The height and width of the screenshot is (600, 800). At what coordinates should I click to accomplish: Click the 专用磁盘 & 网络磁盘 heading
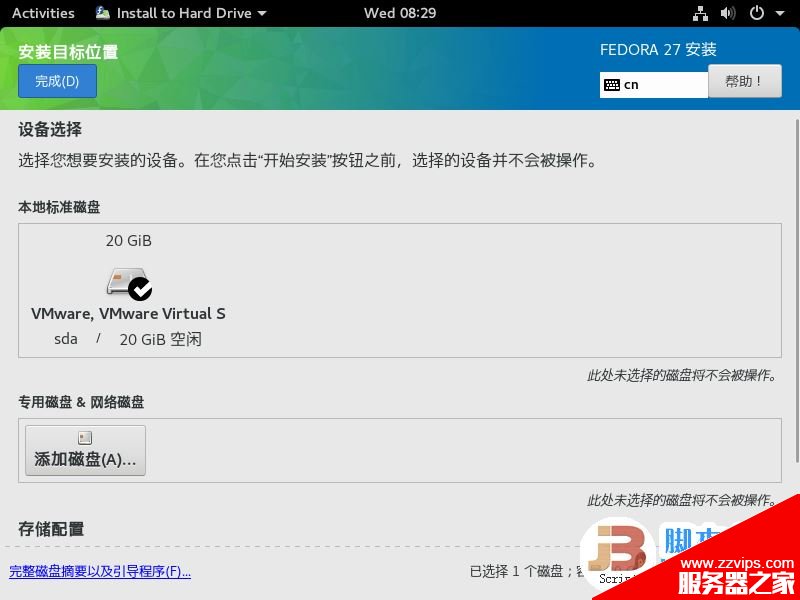click(81, 402)
